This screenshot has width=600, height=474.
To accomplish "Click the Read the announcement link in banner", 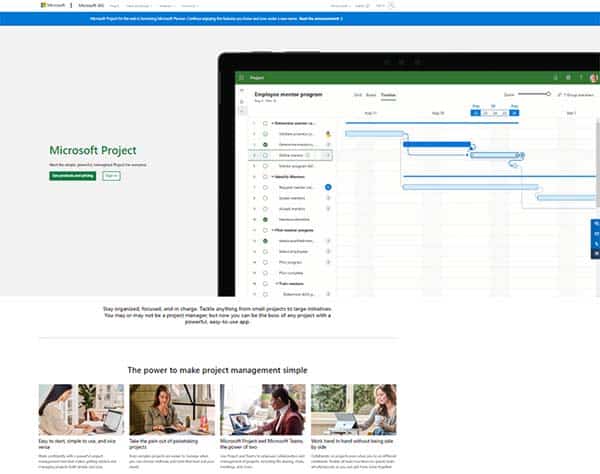I will coord(321,18).
